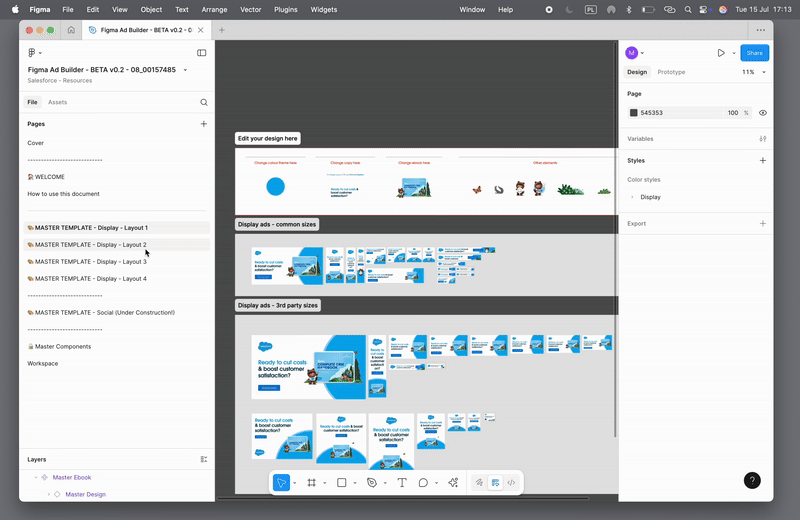
Task: Switch to Draw mode in toolbar
Action: [479, 482]
